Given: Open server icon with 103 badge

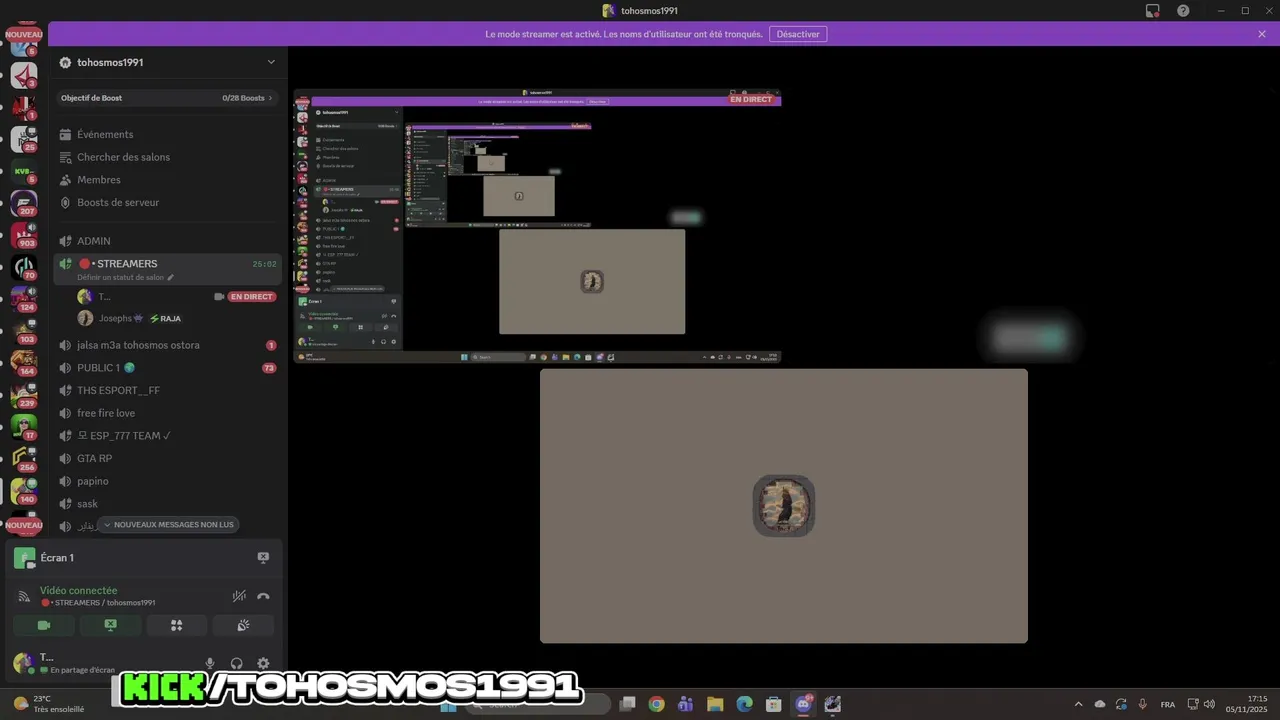Looking at the screenshot, I should pyautogui.click(x=24, y=331).
